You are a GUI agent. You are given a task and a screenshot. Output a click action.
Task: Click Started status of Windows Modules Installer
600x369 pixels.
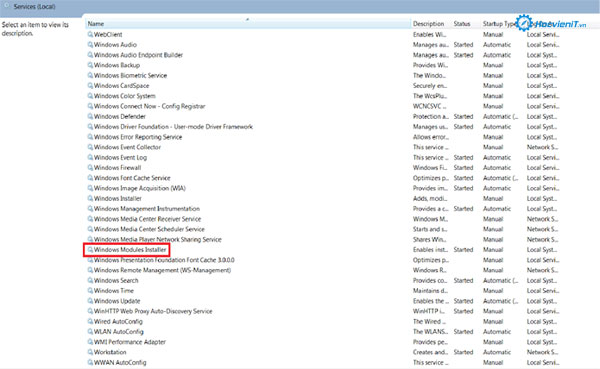[463, 250]
